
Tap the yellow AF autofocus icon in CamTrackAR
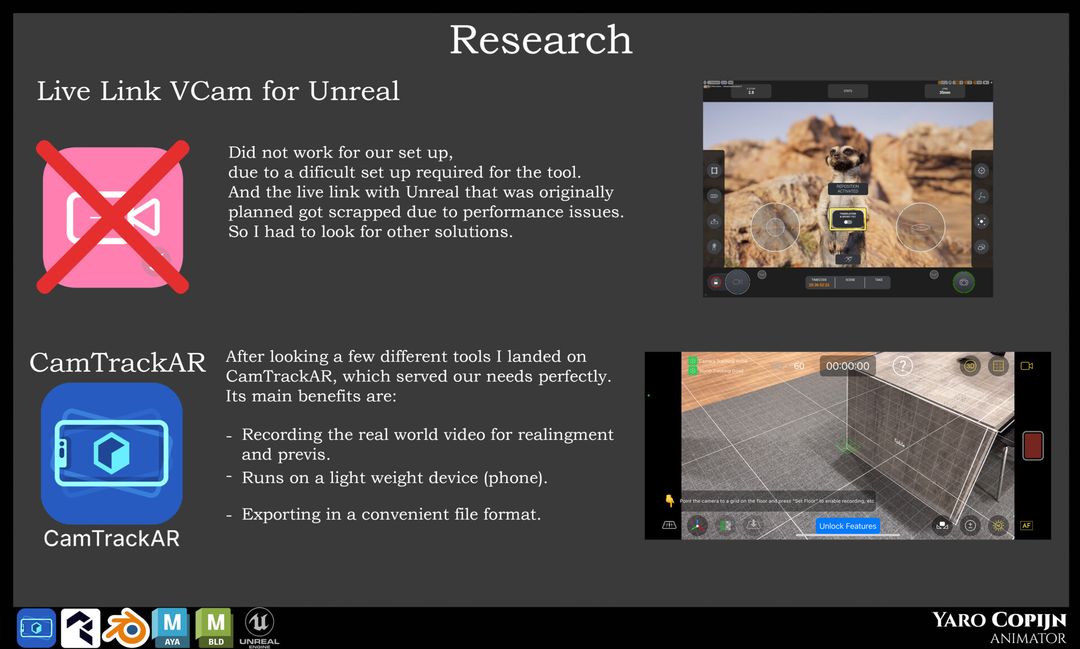click(x=1026, y=525)
